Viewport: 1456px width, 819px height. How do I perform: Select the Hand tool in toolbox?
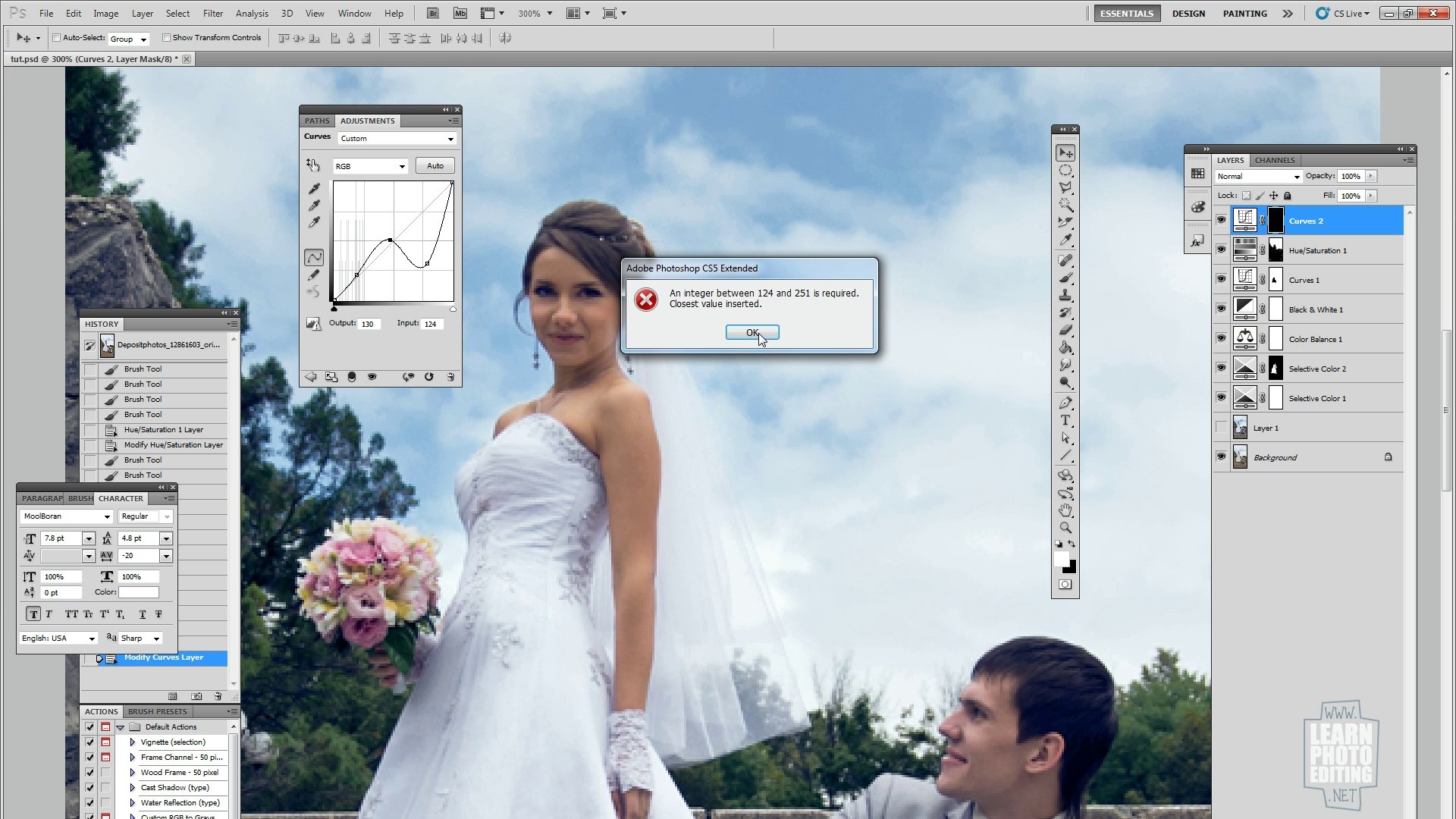[1065, 510]
